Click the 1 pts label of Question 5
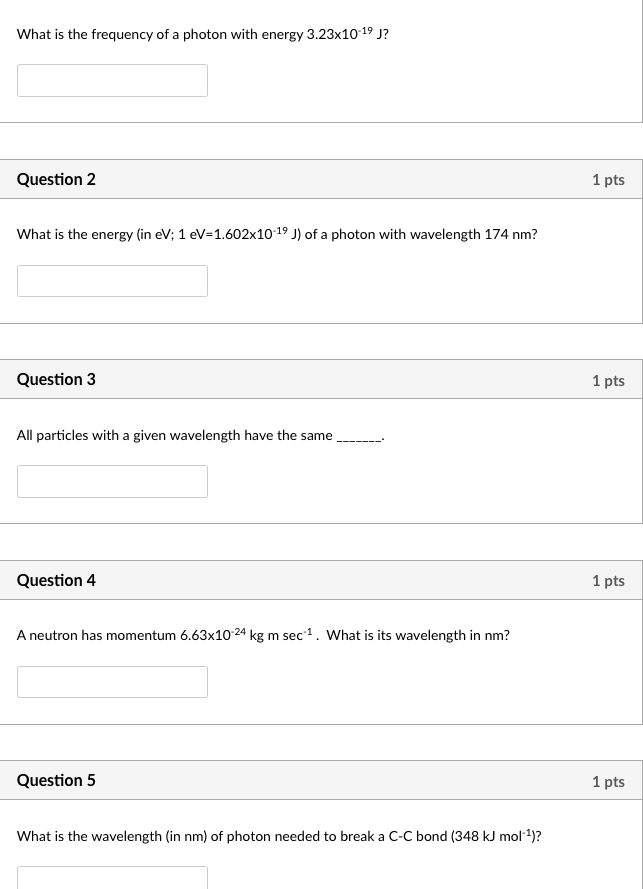Viewport: 643px width, 889px height. [x=608, y=781]
